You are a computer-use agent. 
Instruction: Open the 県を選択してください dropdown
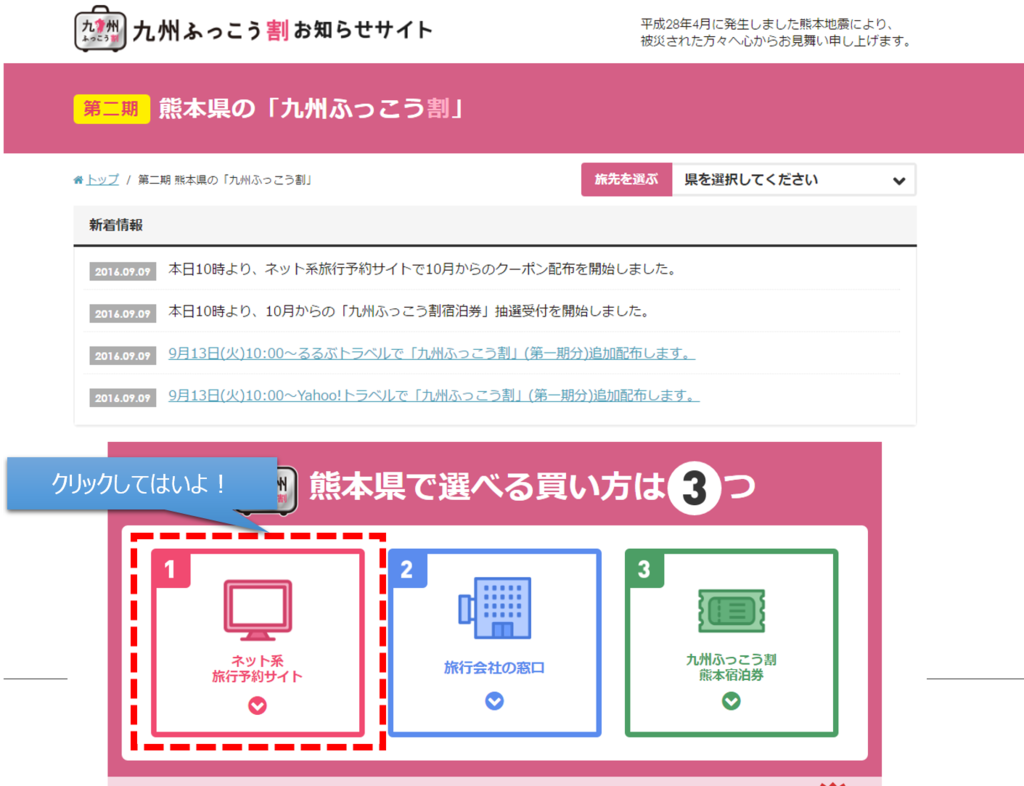click(793, 180)
